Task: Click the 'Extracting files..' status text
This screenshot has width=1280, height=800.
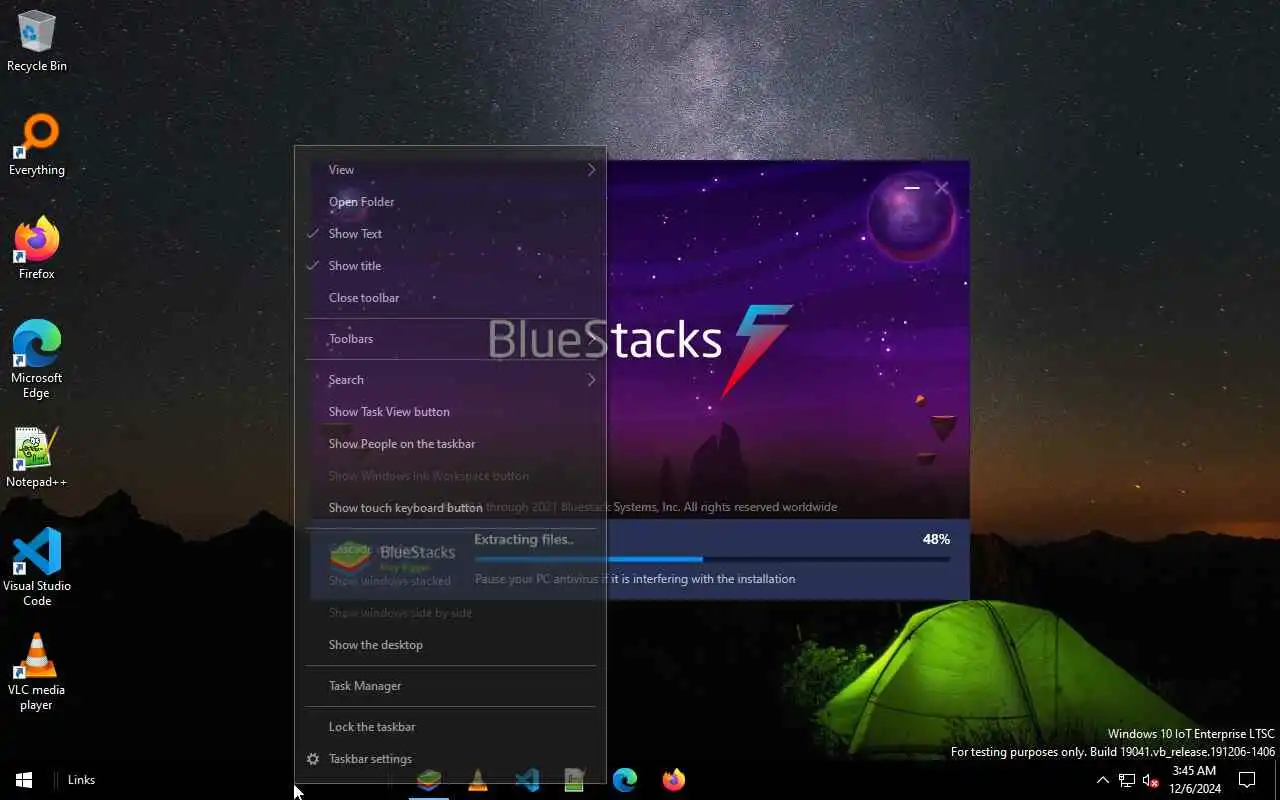Action: click(524, 539)
